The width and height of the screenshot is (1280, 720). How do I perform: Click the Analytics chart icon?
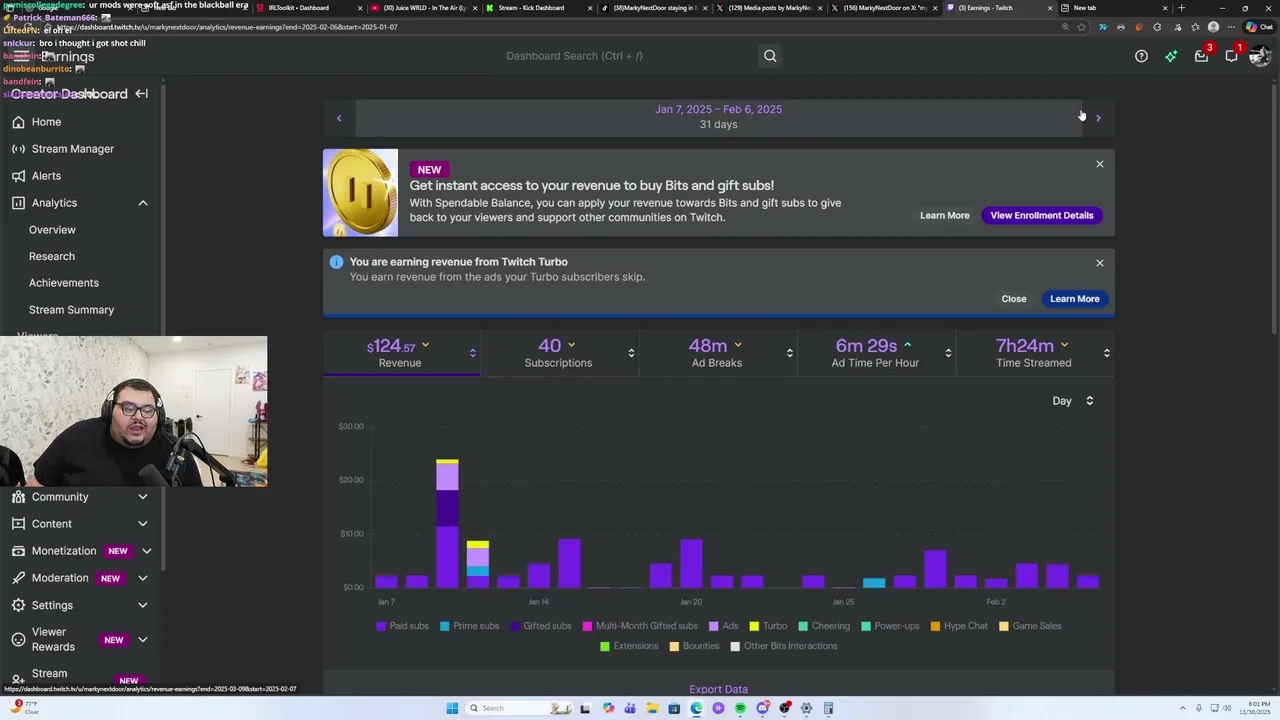click(18, 203)
